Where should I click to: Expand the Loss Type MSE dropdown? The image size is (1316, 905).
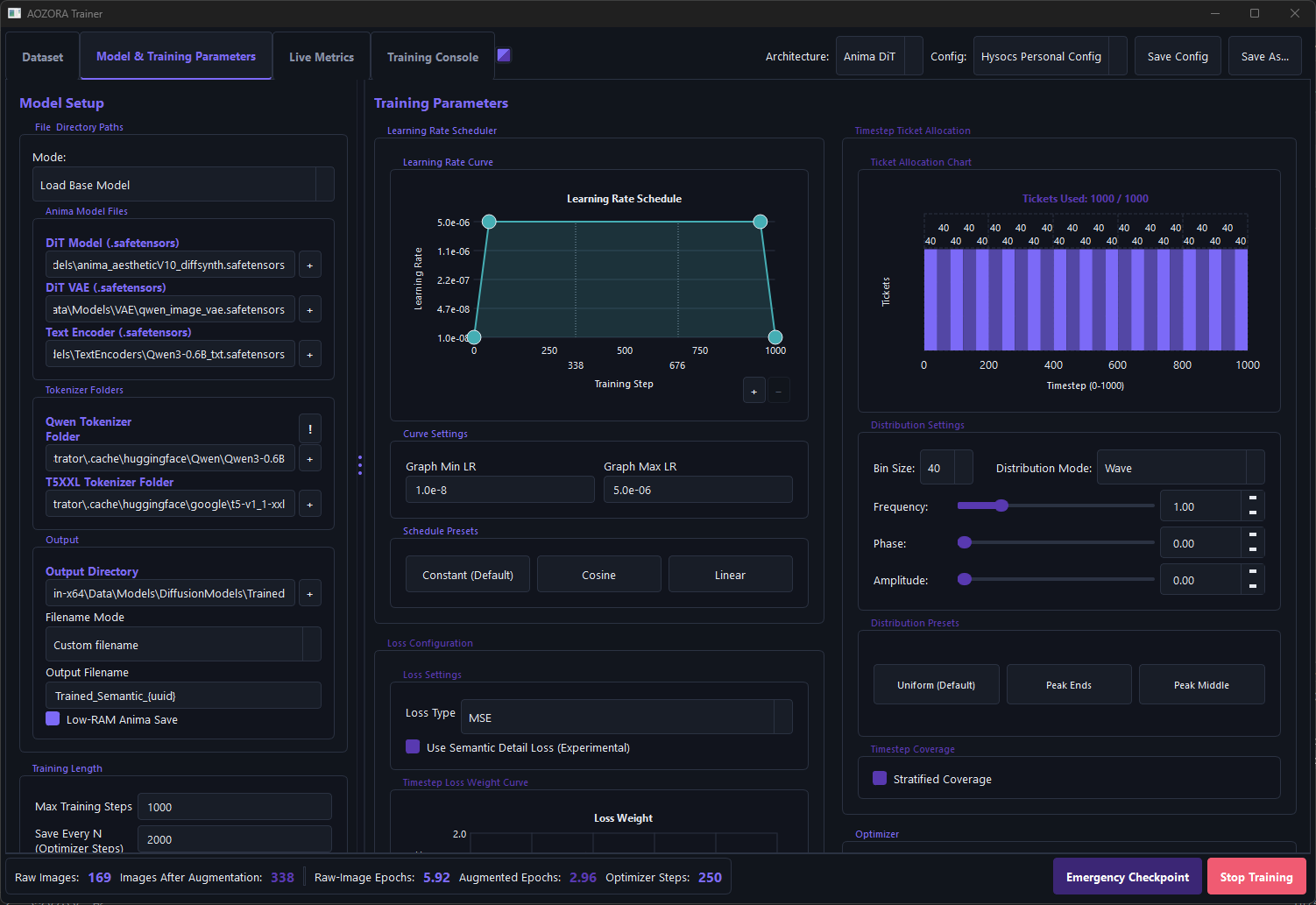tap(626, 717)
